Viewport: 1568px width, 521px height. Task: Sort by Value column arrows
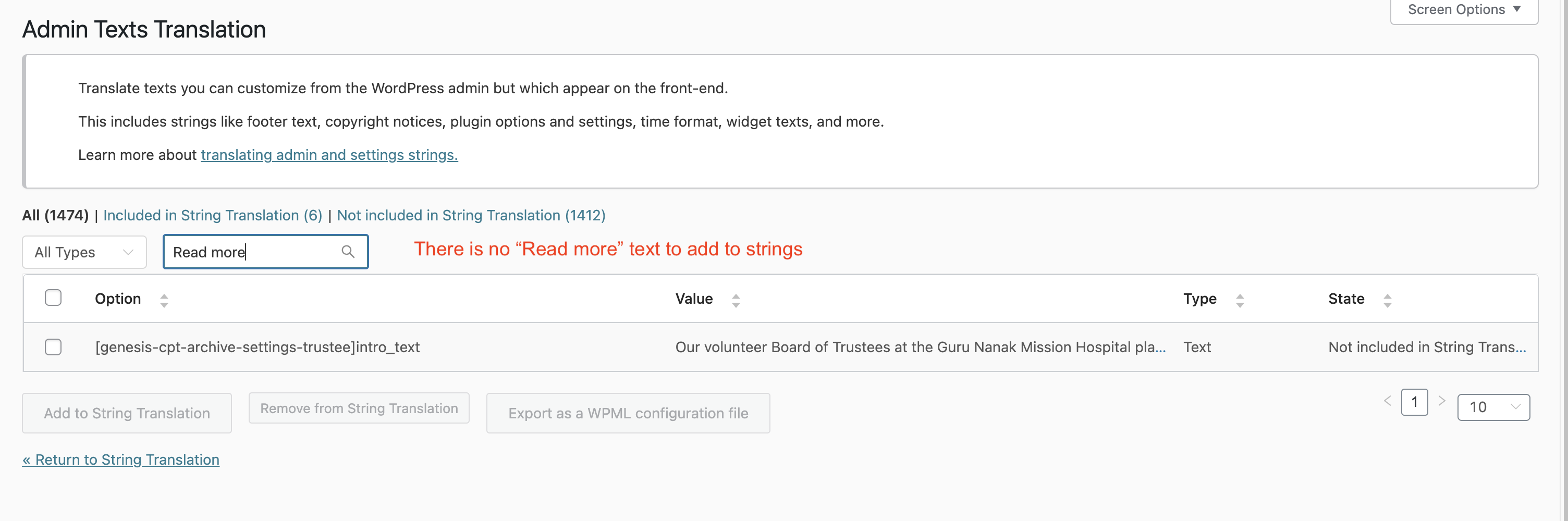(x=736, y=300)
